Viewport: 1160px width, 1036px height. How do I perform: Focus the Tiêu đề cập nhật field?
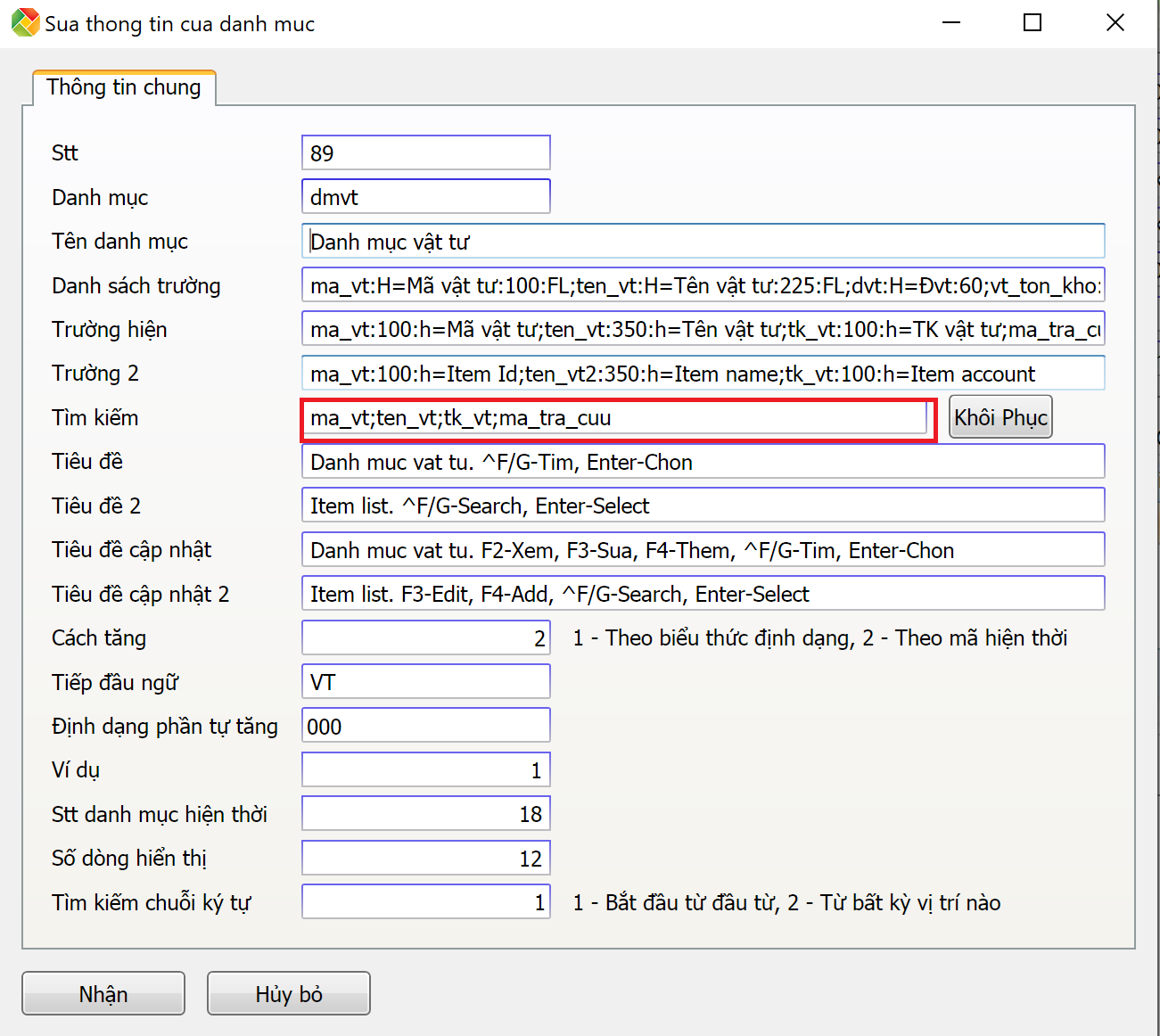click(703, 550)
